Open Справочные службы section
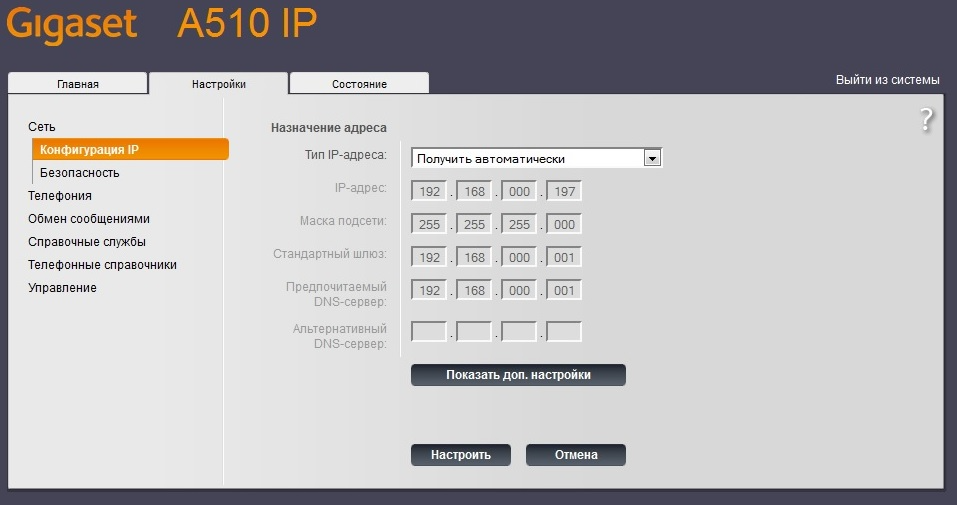The width and height of the screenshot is (957, 505). click(87, 242)
